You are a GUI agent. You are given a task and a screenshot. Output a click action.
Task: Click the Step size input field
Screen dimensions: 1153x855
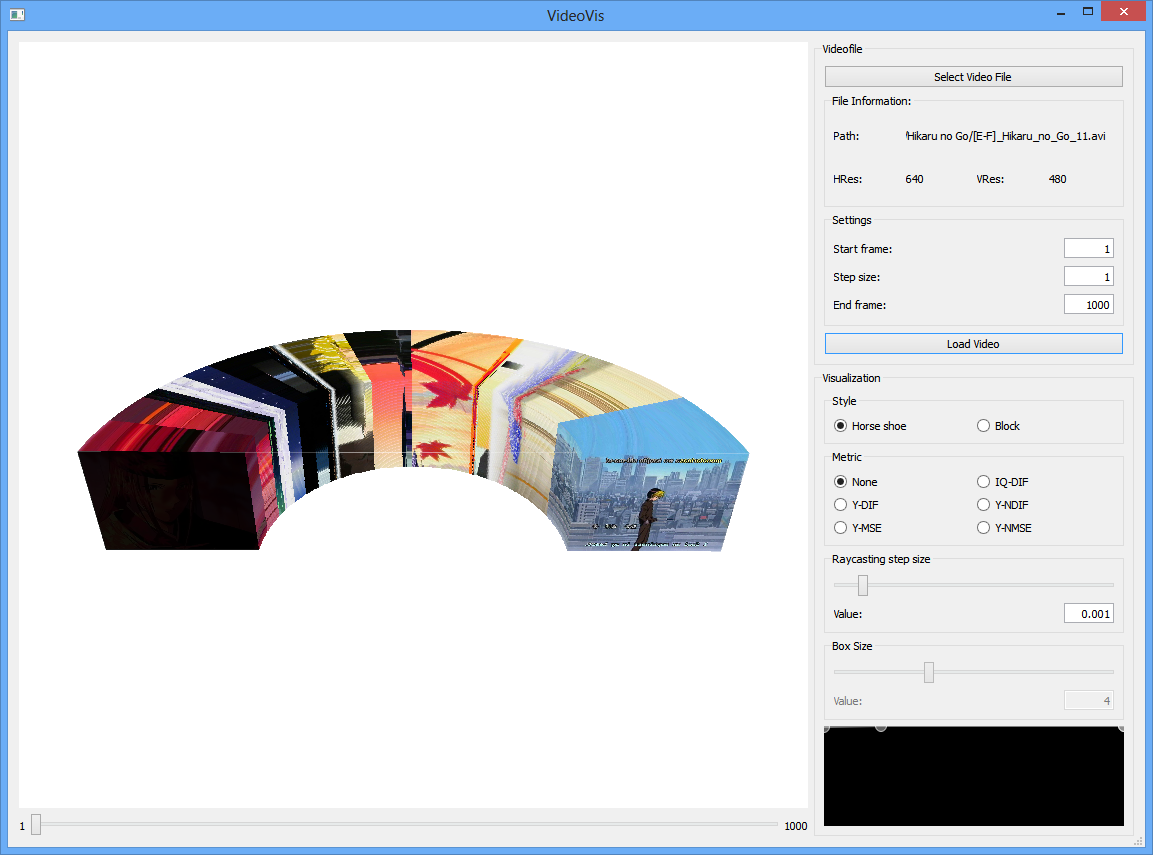(1088, 276)
